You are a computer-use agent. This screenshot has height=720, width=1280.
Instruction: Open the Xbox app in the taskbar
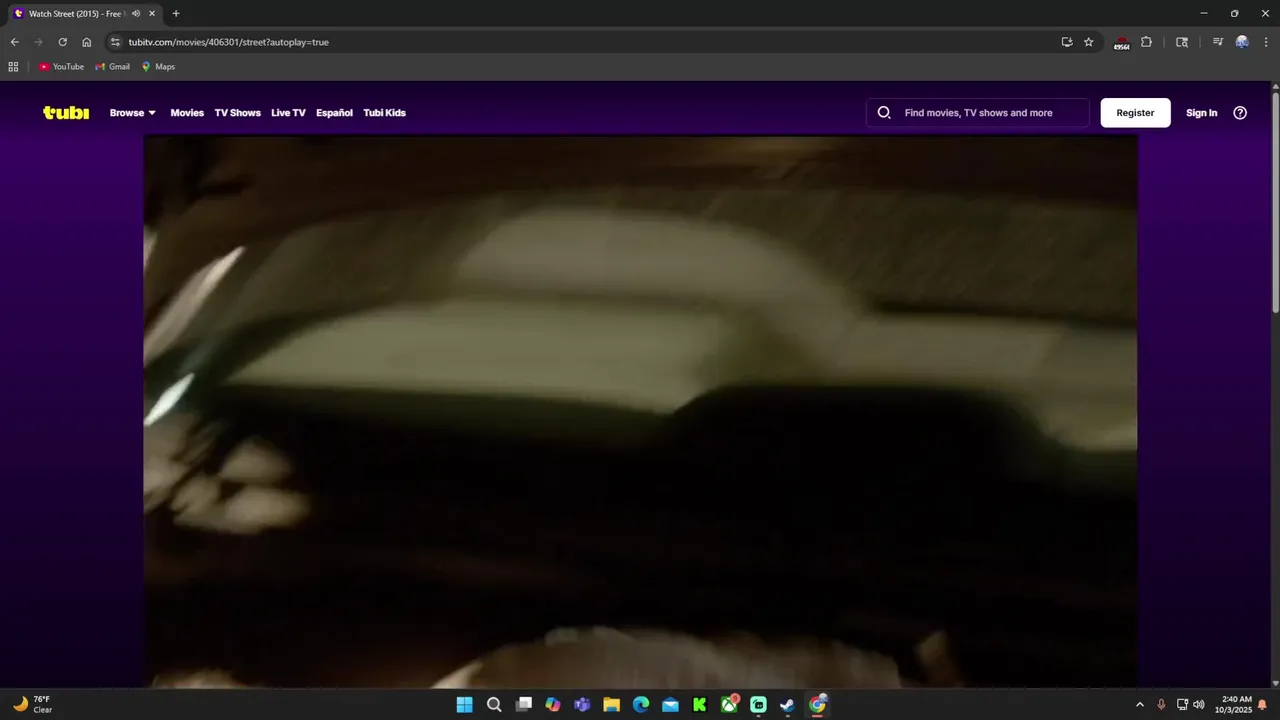729,705
